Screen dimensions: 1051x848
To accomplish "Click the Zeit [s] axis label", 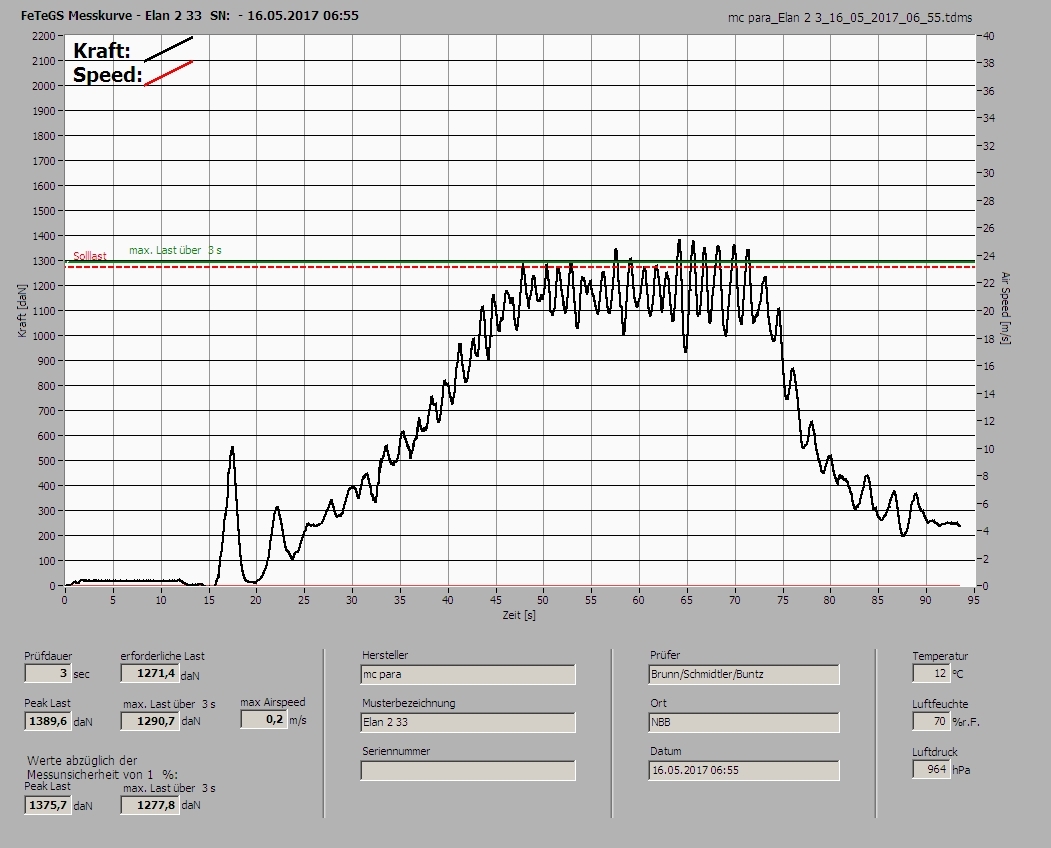I will pos(519,615).
